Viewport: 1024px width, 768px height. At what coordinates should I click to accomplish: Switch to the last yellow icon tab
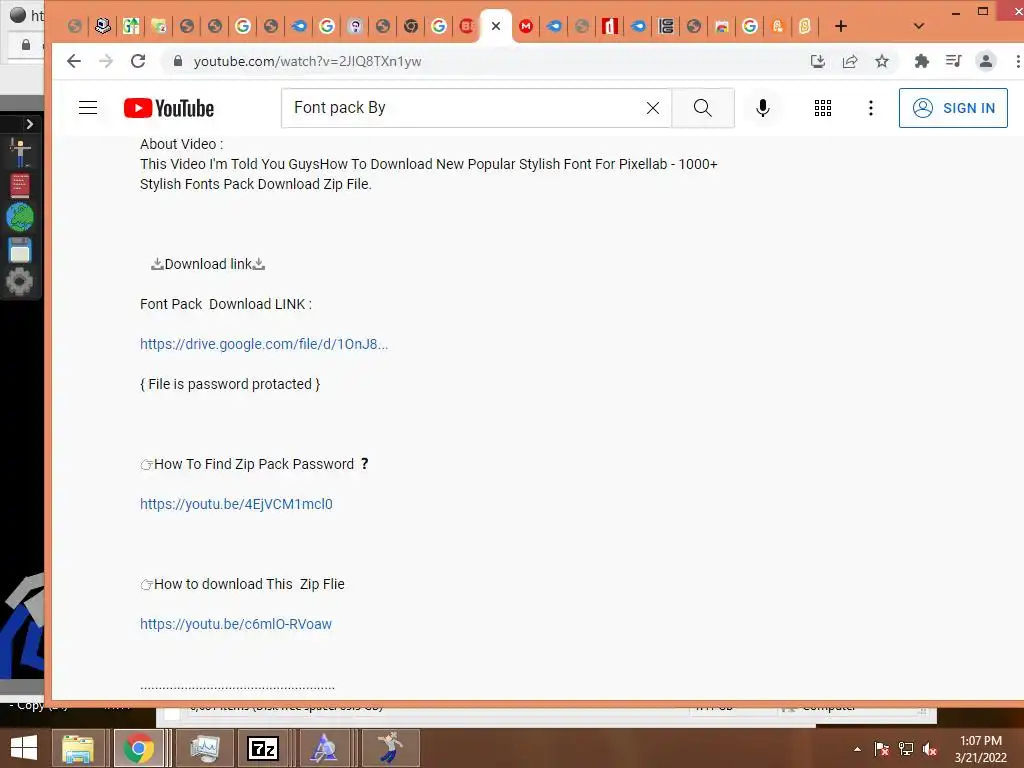[x=805, y=26]
